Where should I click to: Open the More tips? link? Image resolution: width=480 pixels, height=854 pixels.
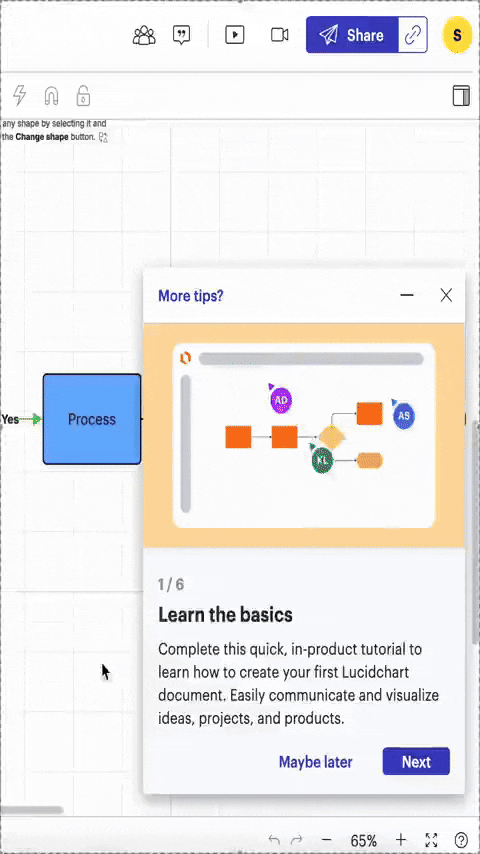tap(191, 296)
